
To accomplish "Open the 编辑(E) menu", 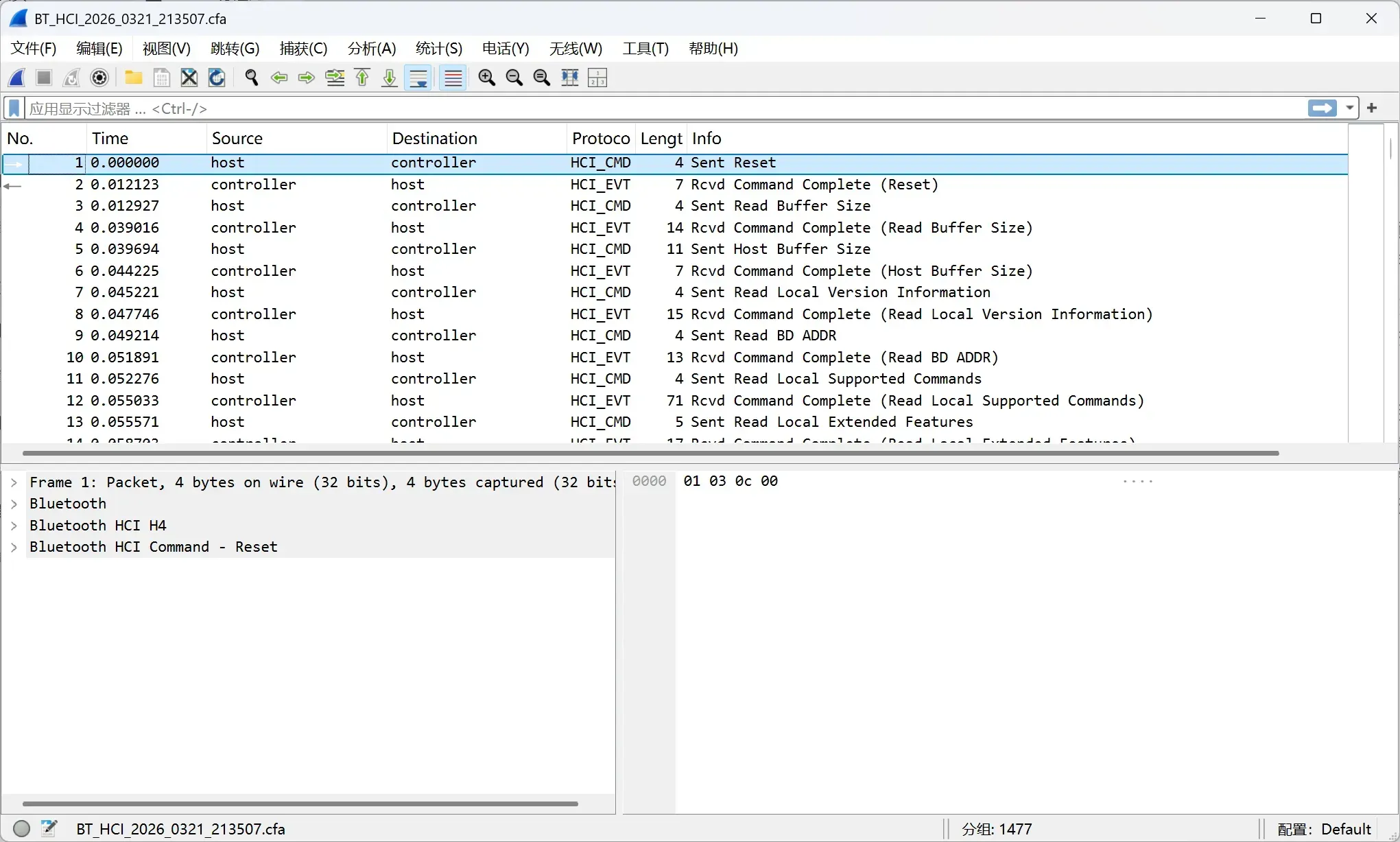I will point(99,49).
